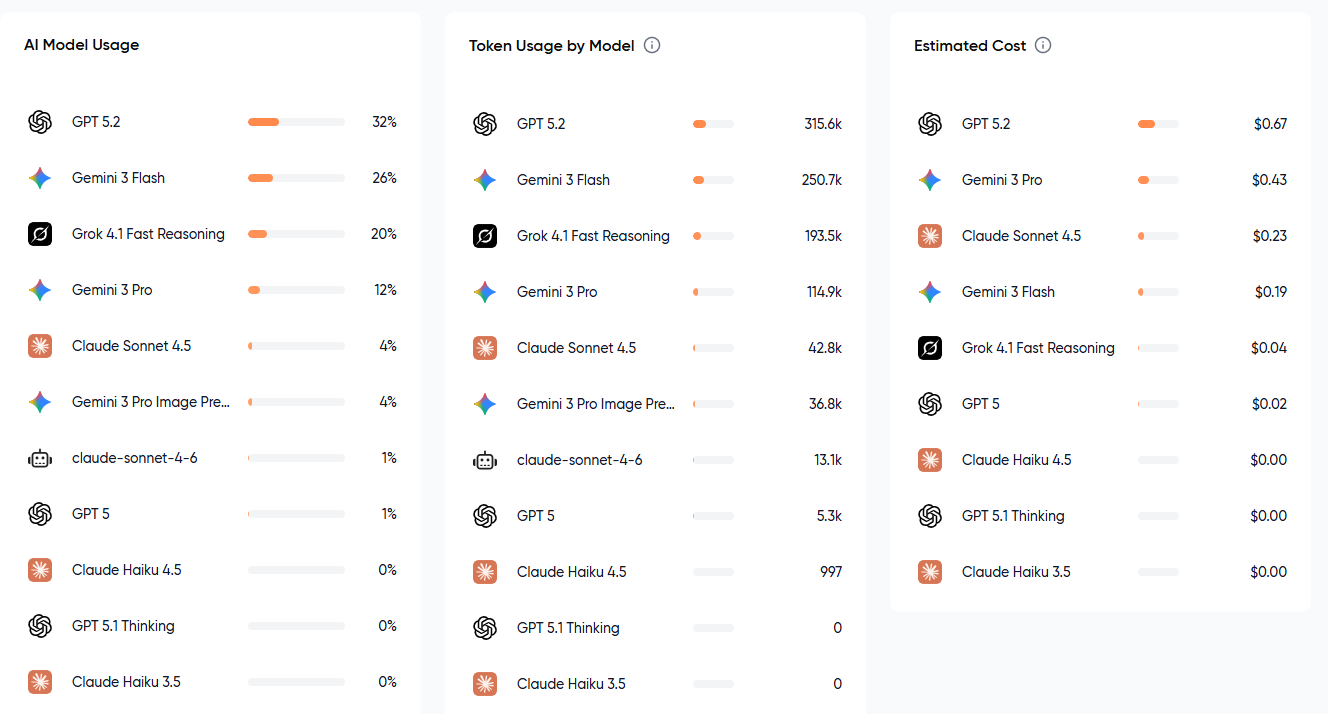Click the robot icon for claude-sonnet-4-6 in Token Usage
1328x714 pixels.
(x=485, y=460)
